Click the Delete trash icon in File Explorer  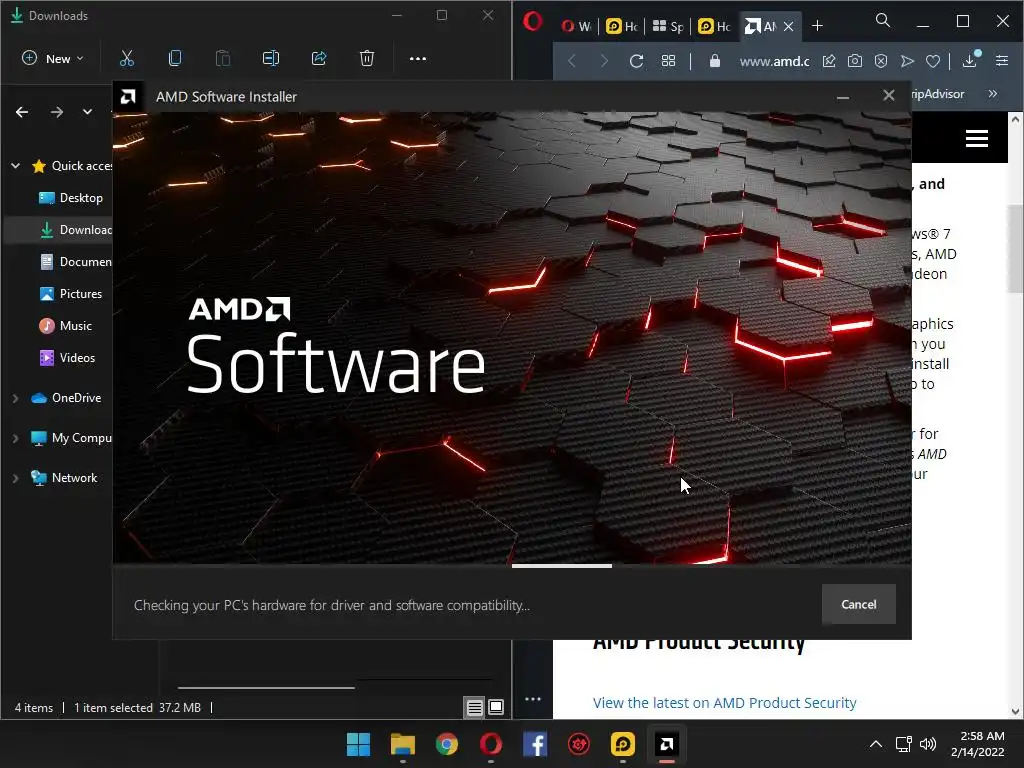[367, 58]
